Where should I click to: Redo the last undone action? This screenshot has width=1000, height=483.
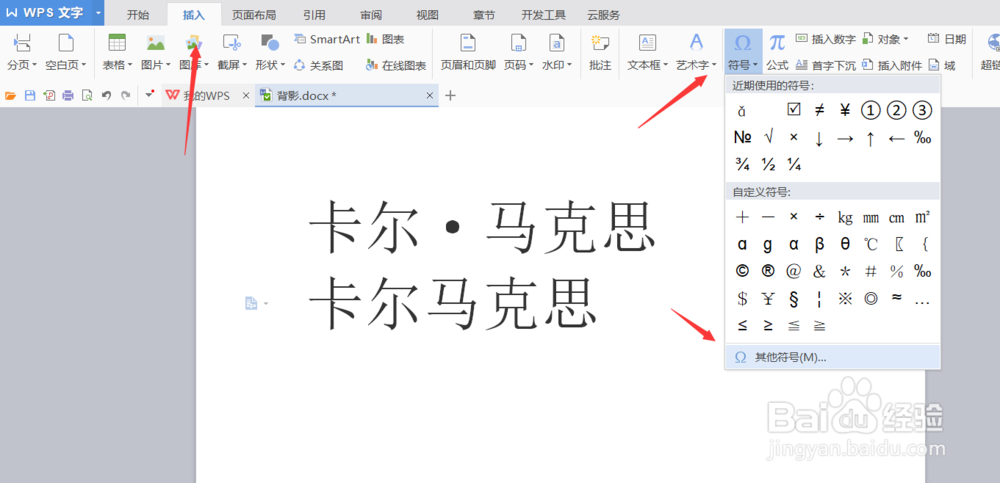coord(125,96)
